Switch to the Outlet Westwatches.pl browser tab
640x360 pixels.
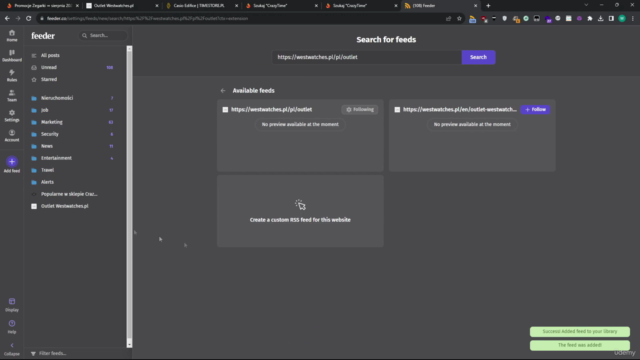pyautogui.click(x=122, y=6)
